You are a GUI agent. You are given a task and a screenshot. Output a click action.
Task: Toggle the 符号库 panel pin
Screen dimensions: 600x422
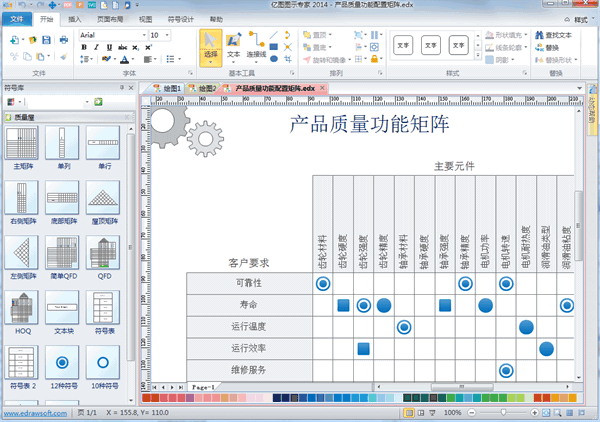click(122, 87)
